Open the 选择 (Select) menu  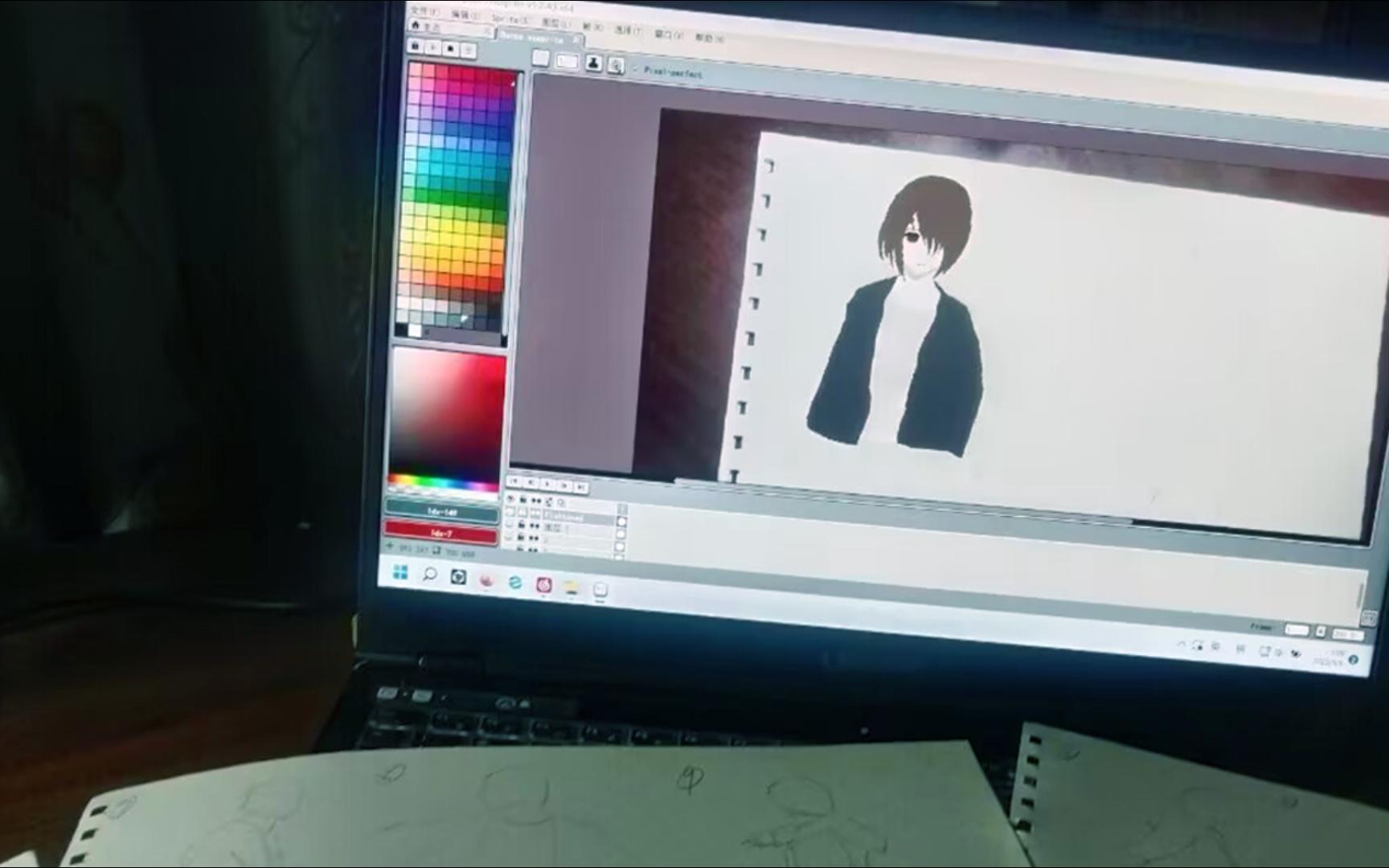[x=629, y=30]
